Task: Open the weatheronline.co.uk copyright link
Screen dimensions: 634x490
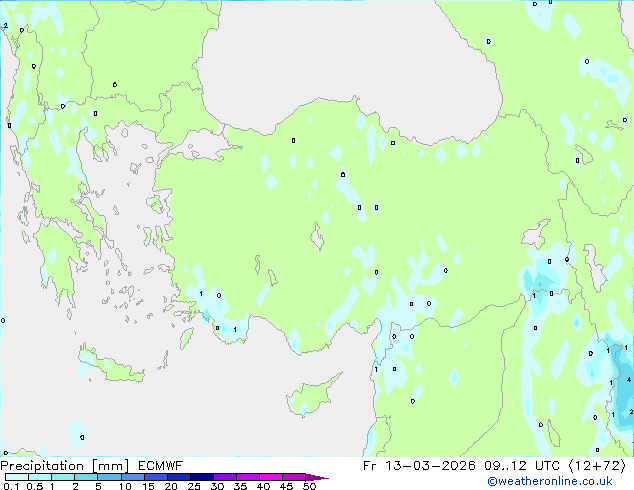Action: 550,481
